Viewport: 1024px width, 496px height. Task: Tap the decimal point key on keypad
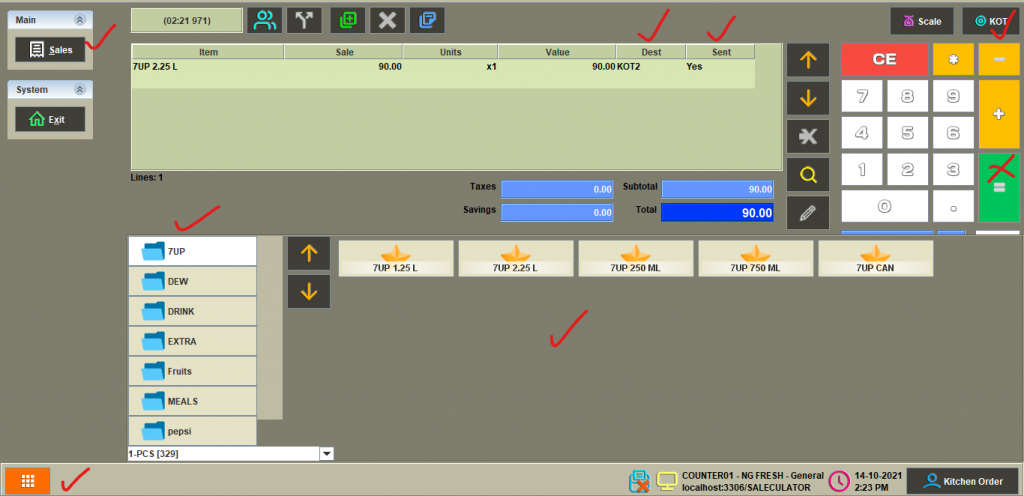953,206
